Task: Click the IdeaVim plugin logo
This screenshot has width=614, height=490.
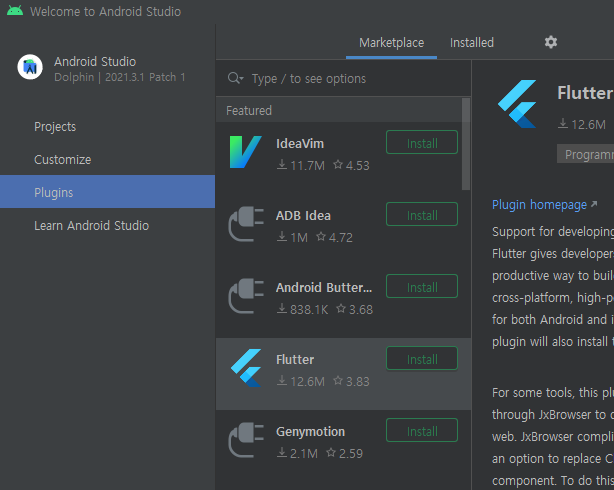Action: [x=246, y=152]
